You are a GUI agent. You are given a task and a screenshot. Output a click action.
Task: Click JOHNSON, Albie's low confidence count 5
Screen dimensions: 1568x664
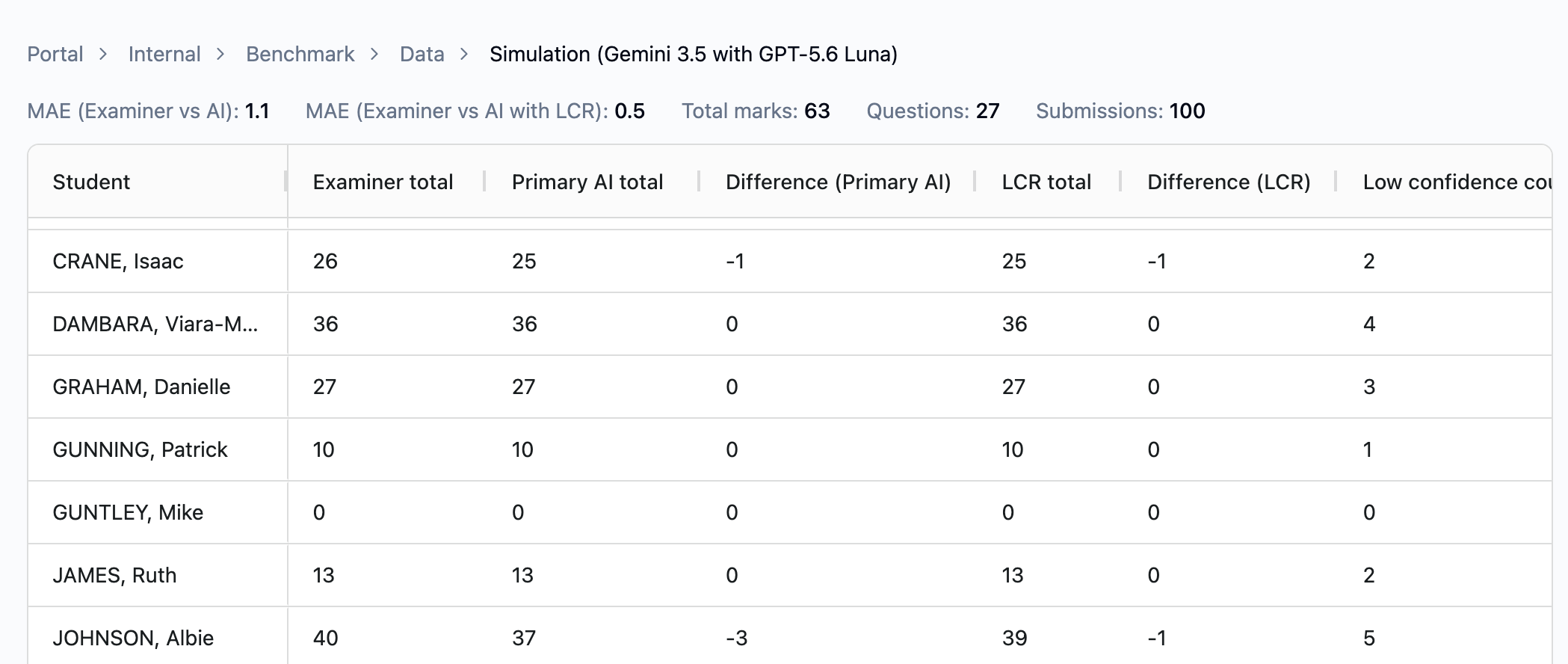tap(1369, 638)
